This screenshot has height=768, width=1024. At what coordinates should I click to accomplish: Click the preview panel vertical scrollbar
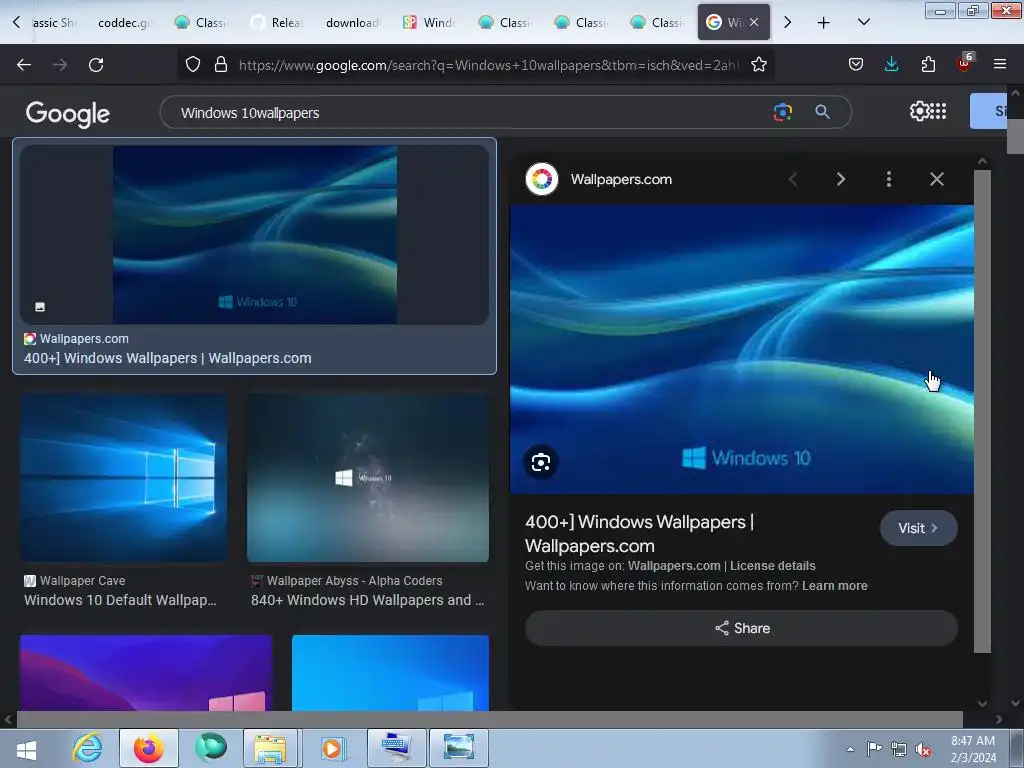982,411
